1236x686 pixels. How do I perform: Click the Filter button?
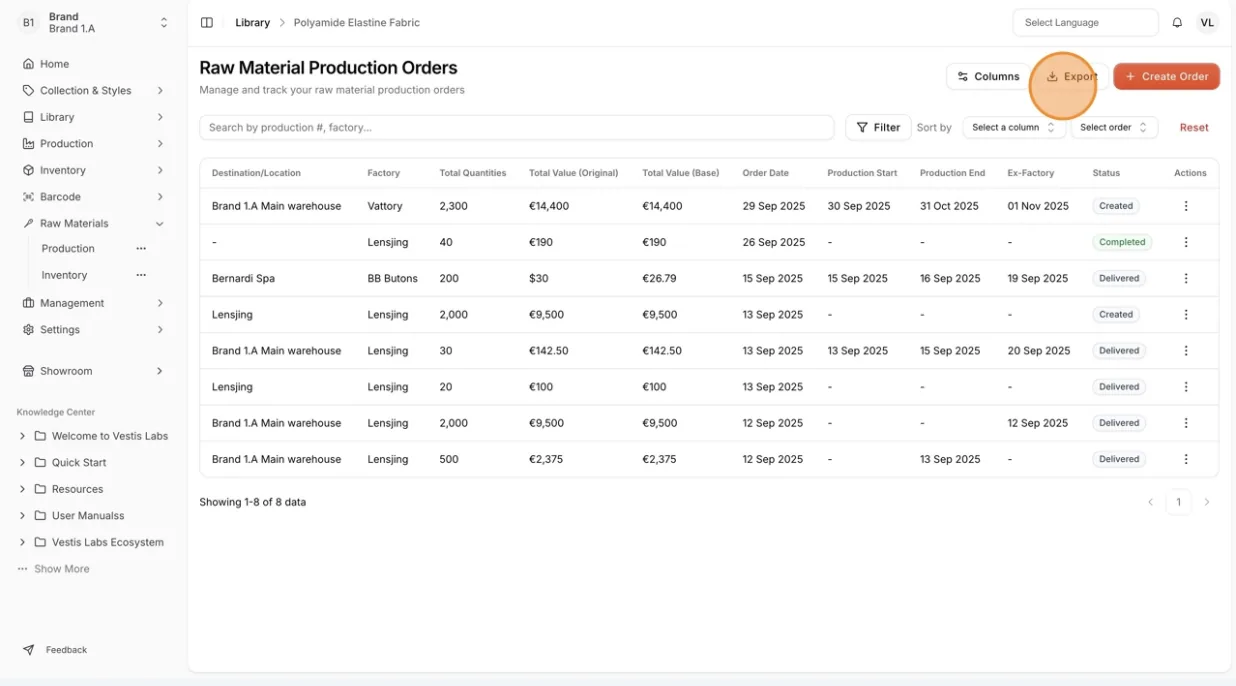(878, 128)
